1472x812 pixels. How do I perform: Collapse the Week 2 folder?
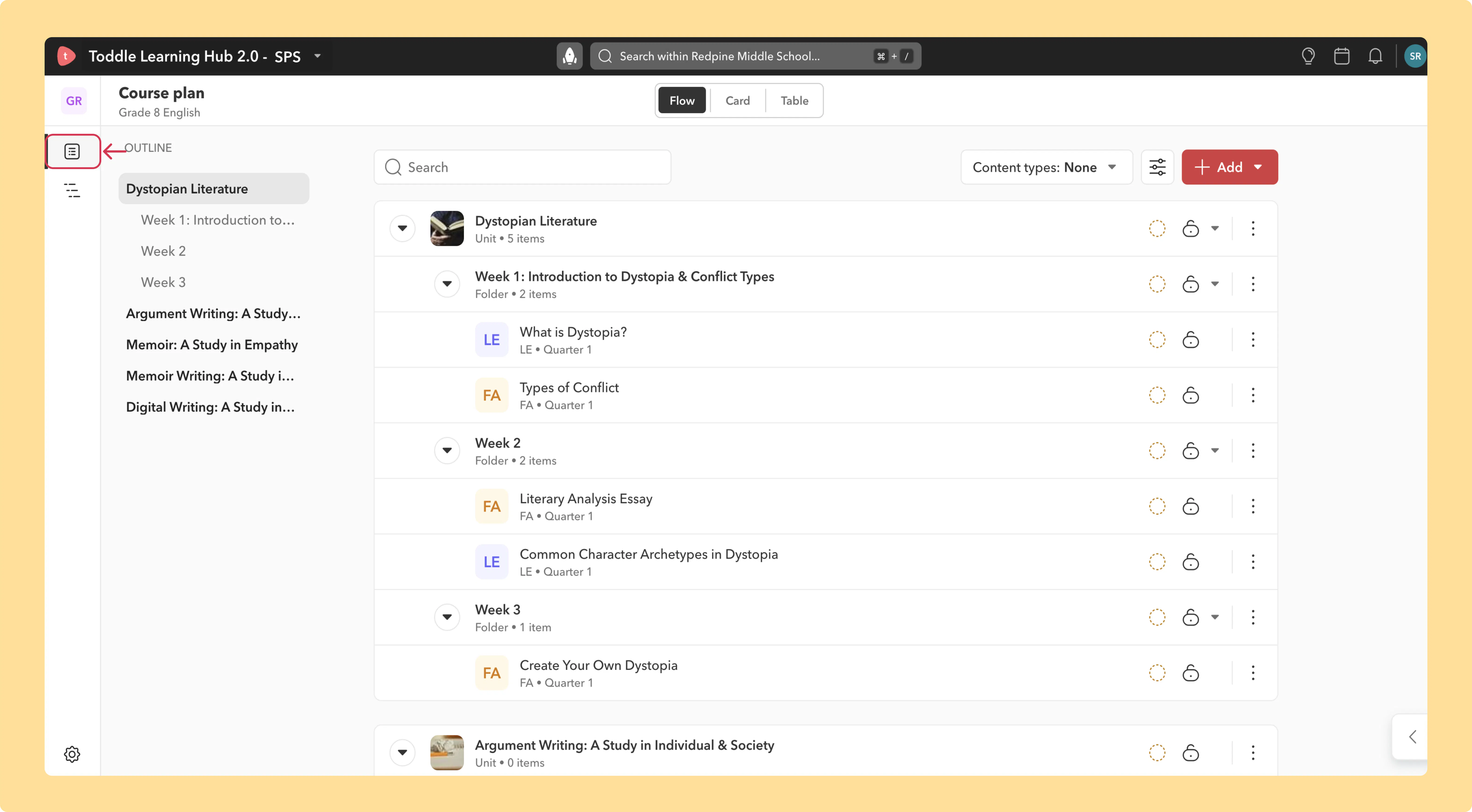click(447, 450)
